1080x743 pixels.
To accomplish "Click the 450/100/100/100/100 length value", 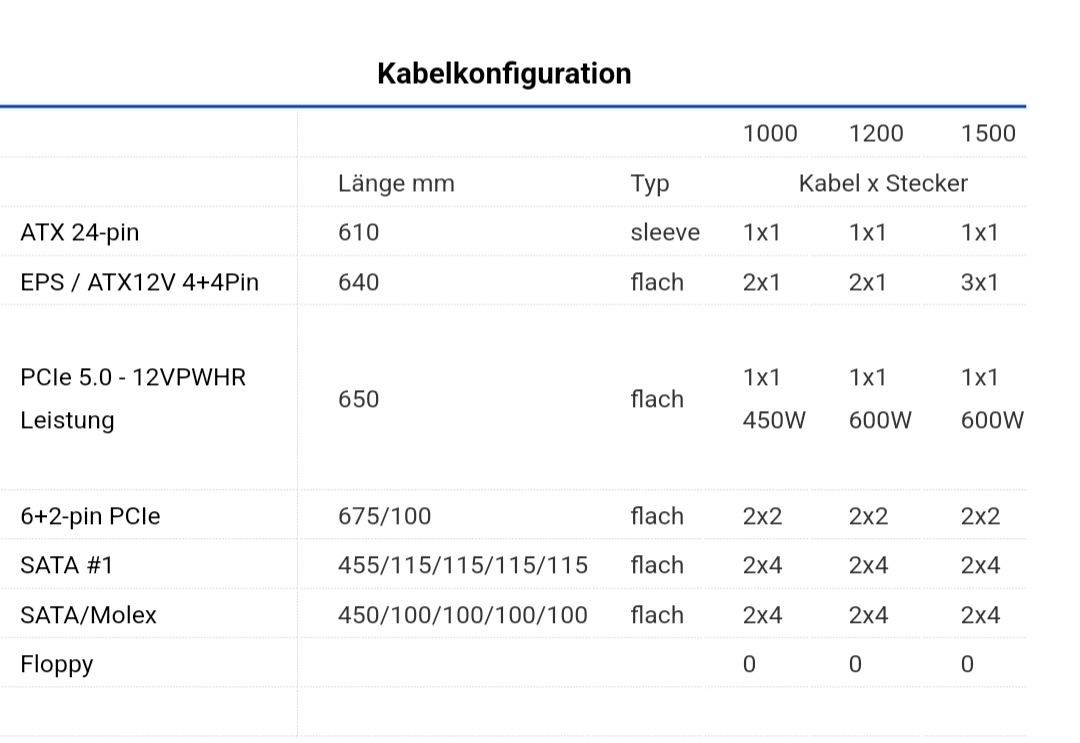I will pyautogui.click(x=463, y=615).
